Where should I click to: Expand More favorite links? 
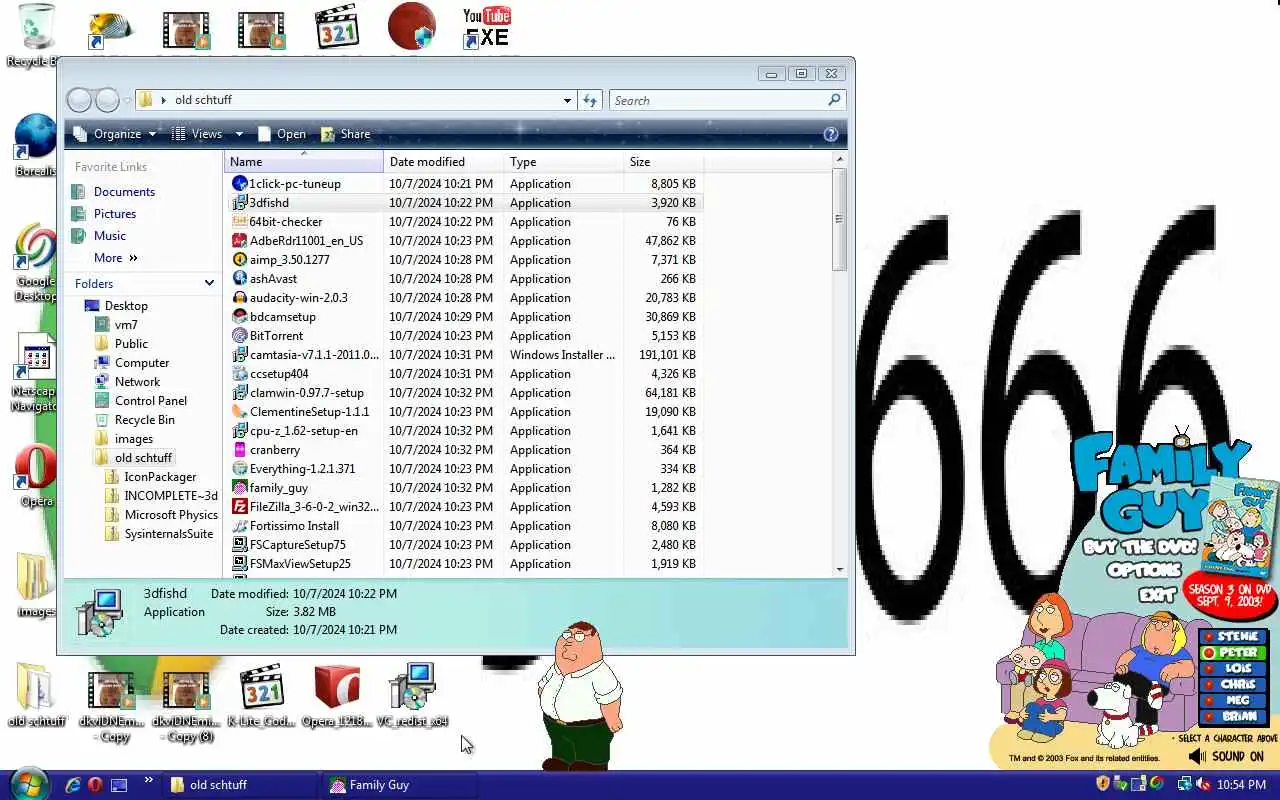point(115,258)
